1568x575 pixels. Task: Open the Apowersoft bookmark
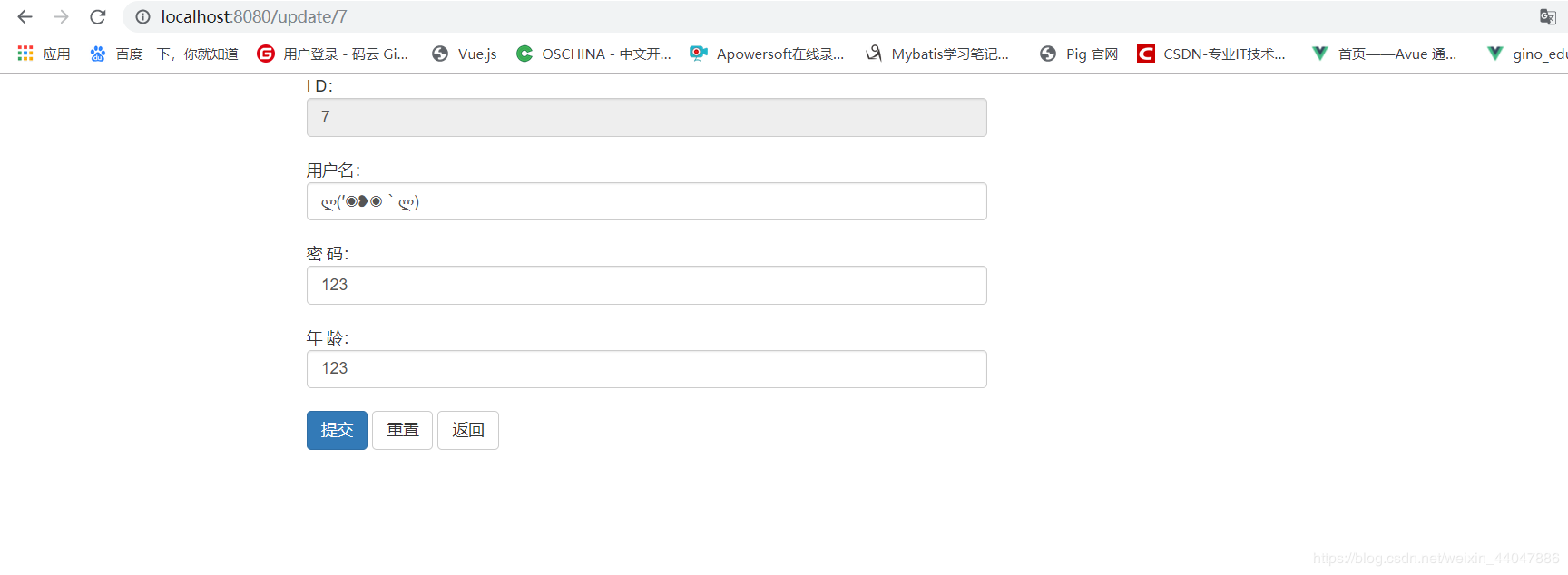point(767,54)
